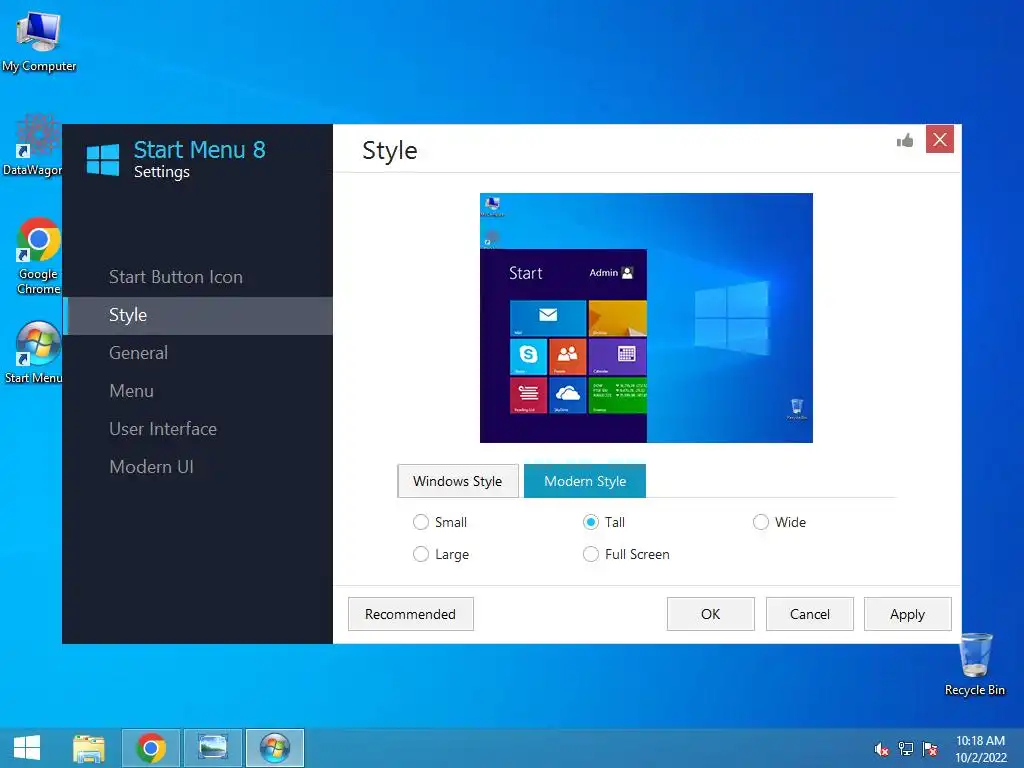
Task: Select the Small size radio button
Action: [x=421, y=522]
